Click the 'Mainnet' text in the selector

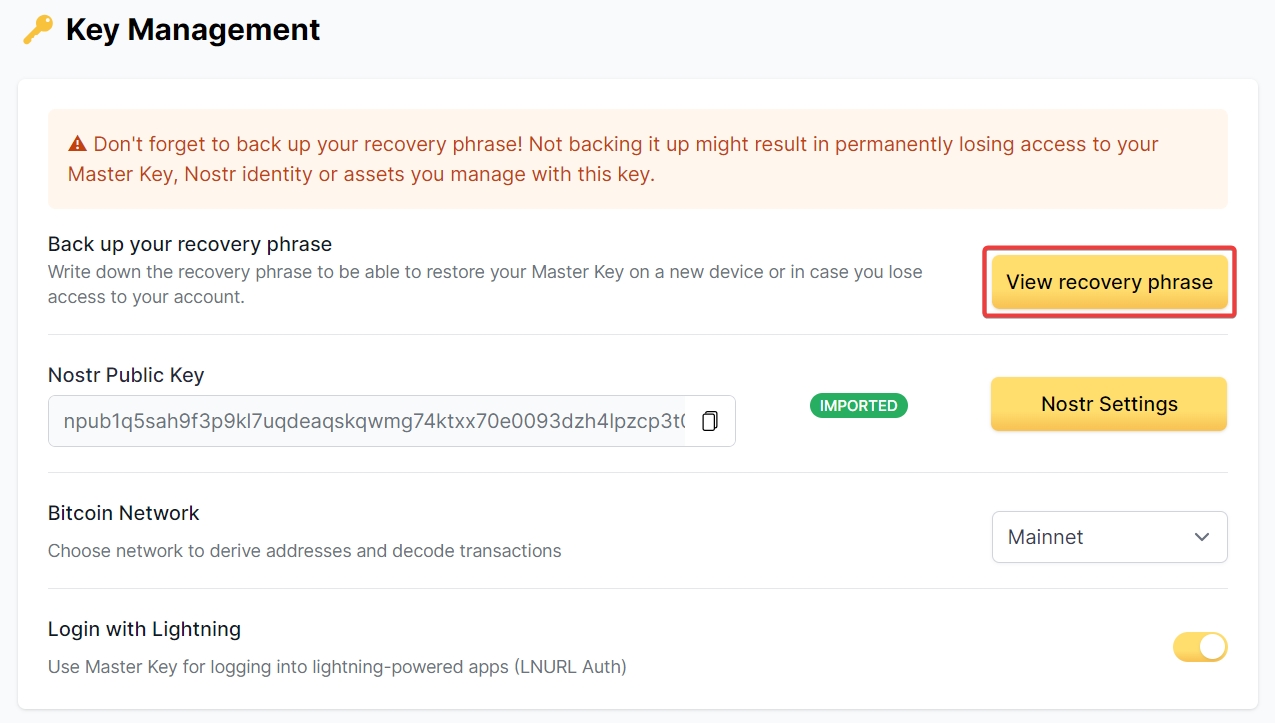1046,537
